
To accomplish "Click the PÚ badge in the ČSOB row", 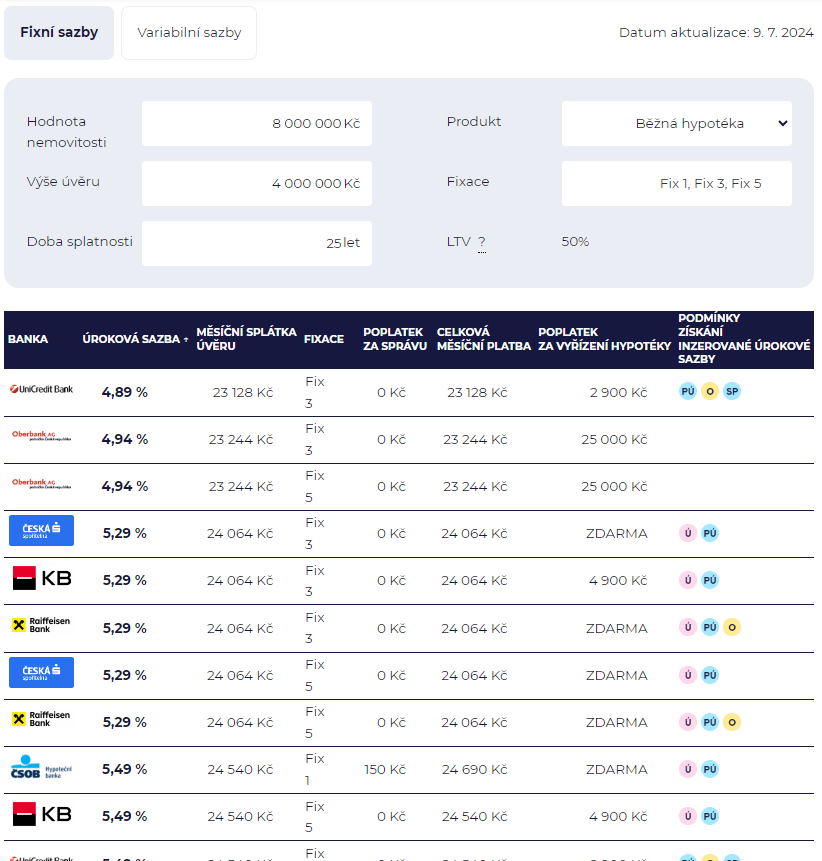I will pyautogui.click(x=709, y=769).
